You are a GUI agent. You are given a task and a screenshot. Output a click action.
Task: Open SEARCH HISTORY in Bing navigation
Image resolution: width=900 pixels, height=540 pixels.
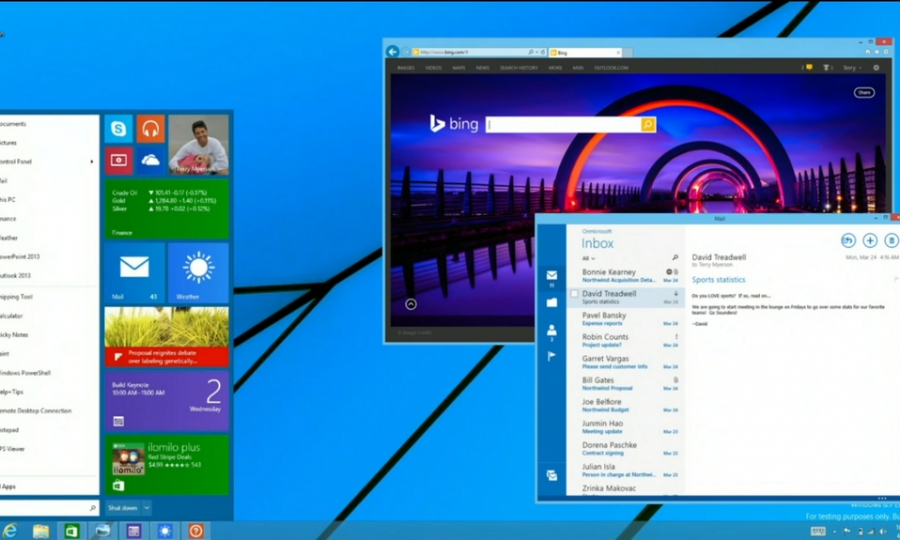[x=519, y=68]
